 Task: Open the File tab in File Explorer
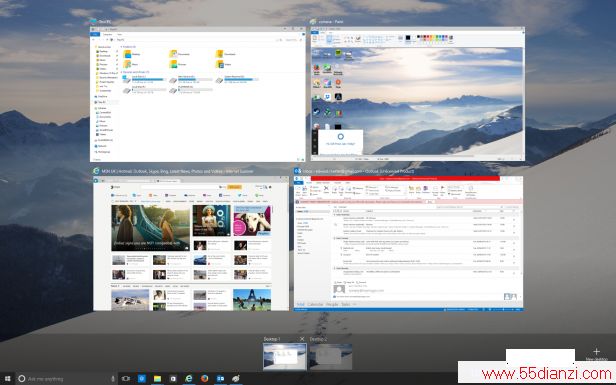95,35
